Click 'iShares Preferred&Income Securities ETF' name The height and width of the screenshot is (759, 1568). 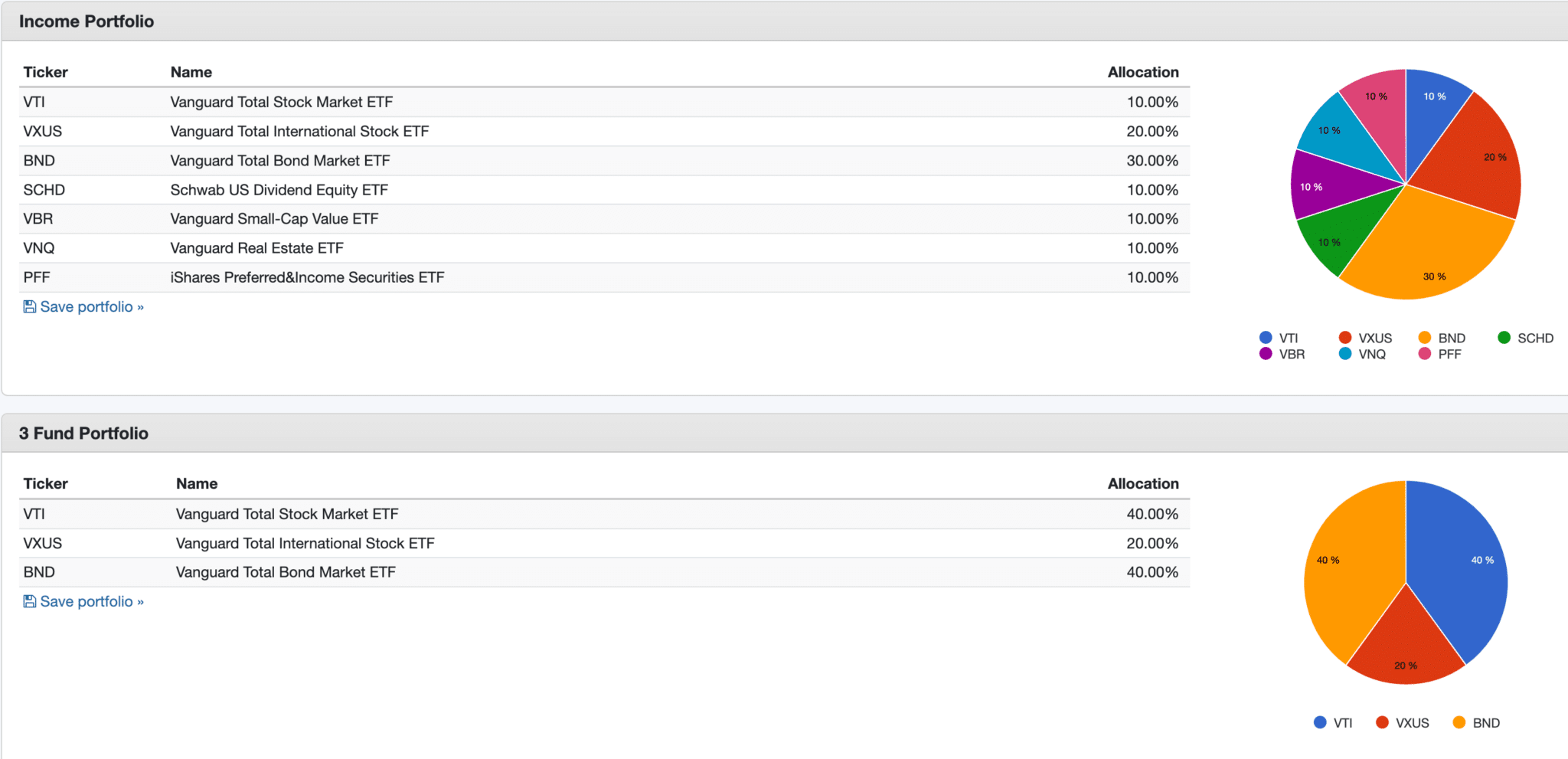coord(307,277)
